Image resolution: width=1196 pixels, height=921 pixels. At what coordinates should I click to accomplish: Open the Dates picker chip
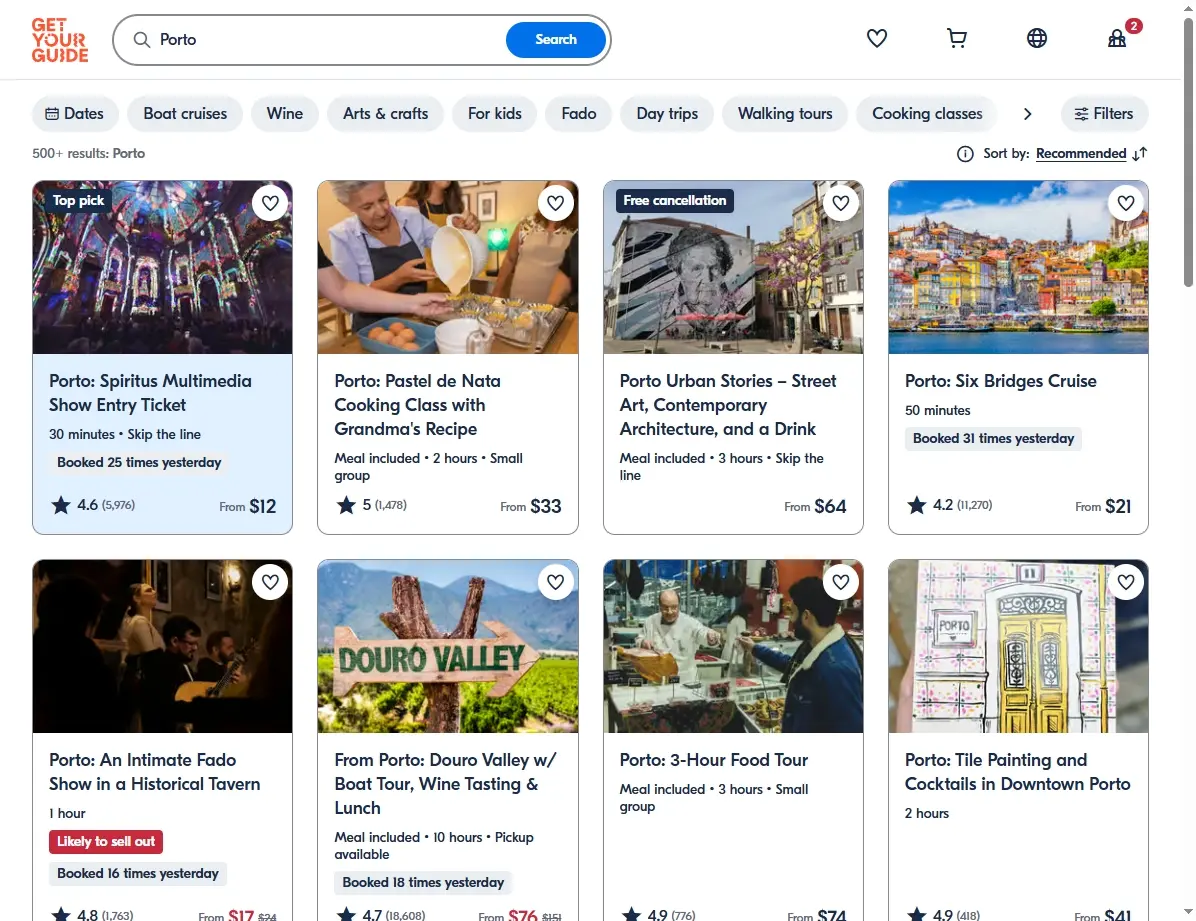tap(75, 114)
